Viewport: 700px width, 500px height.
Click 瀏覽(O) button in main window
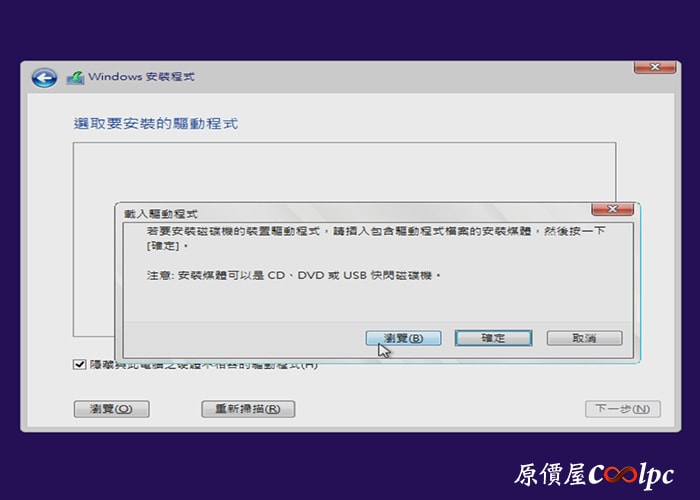coord(112,408)
